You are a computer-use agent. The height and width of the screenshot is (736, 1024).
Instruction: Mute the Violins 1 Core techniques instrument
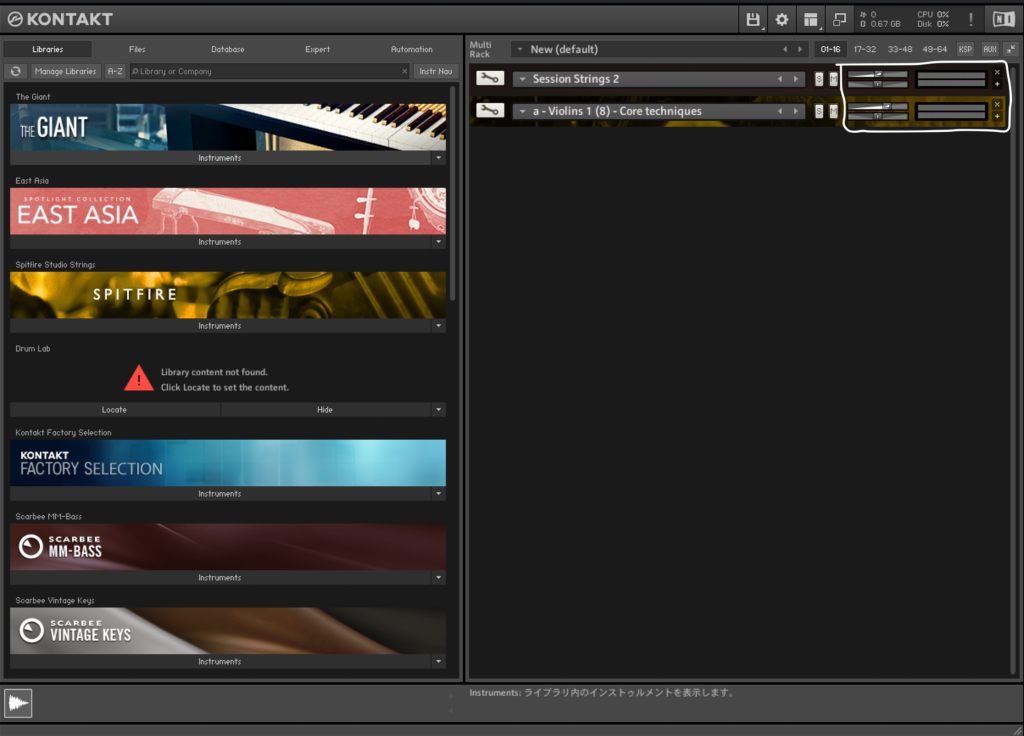(x=832, y=111)
